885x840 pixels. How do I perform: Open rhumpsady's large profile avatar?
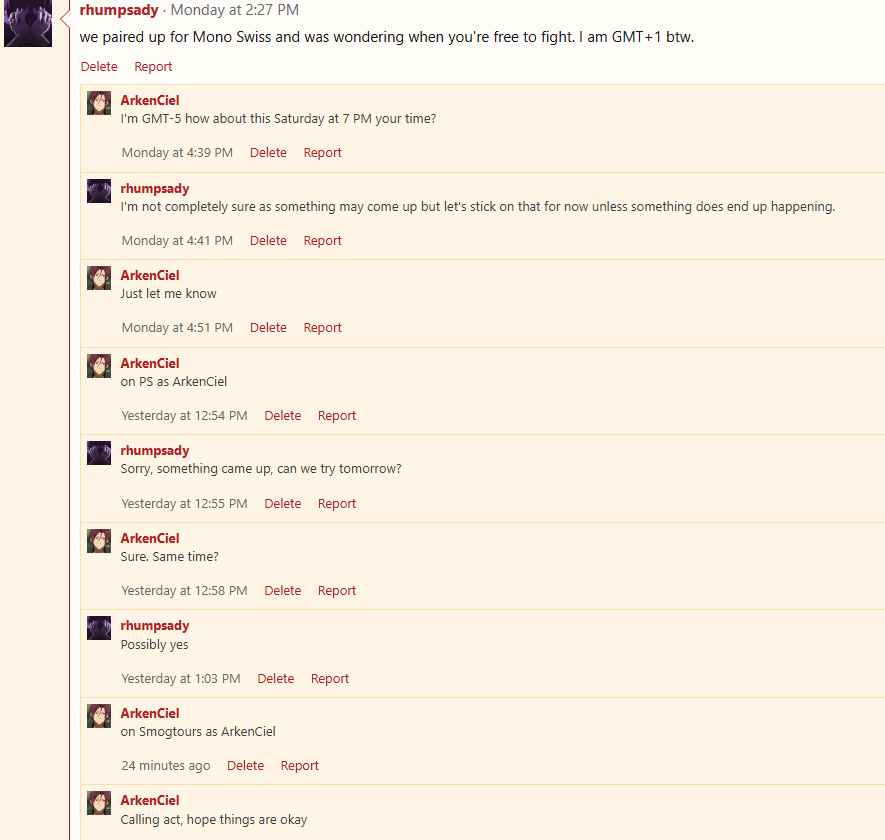[28, 23]
